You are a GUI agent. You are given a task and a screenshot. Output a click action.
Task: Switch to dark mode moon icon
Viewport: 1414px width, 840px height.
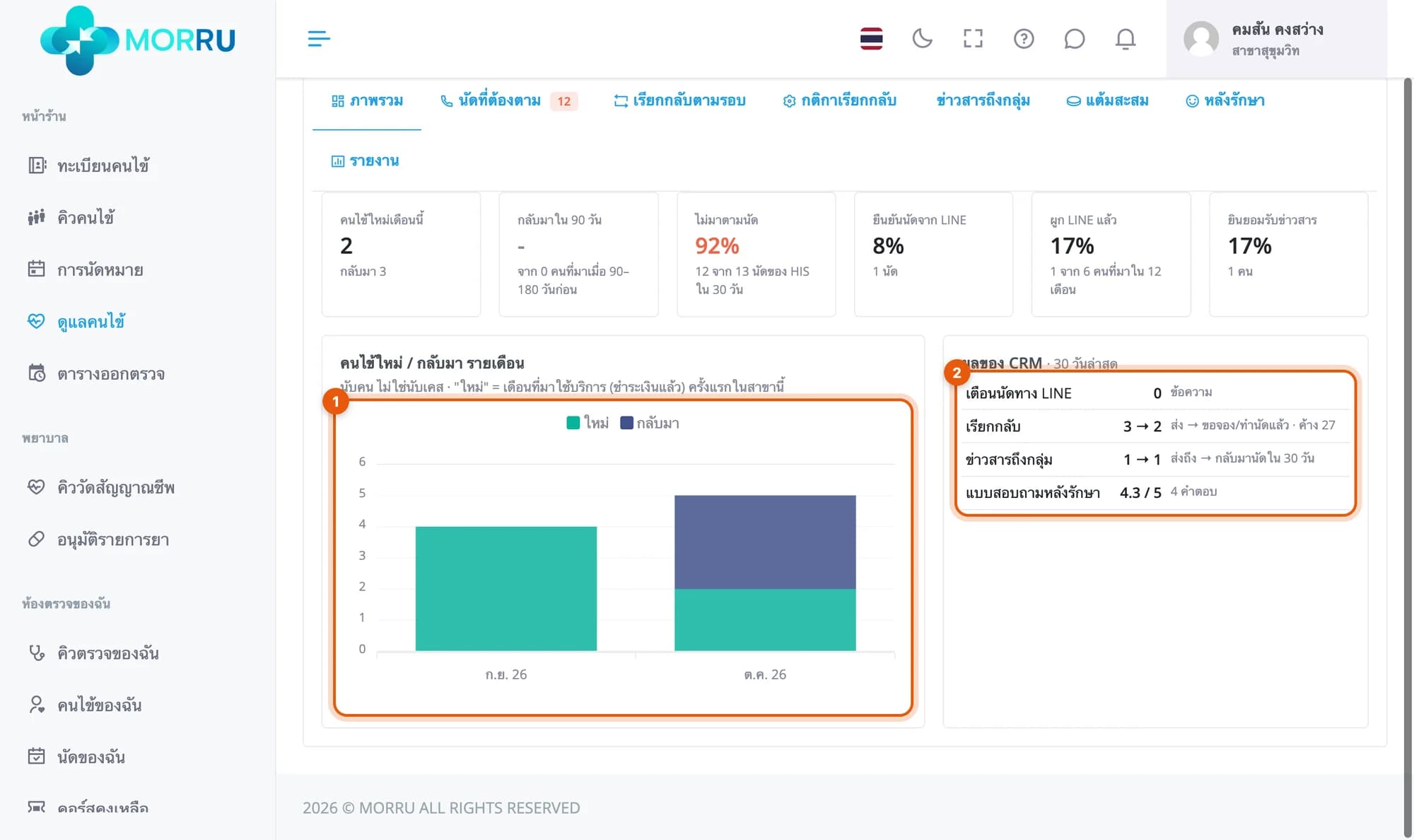[922, 39]
